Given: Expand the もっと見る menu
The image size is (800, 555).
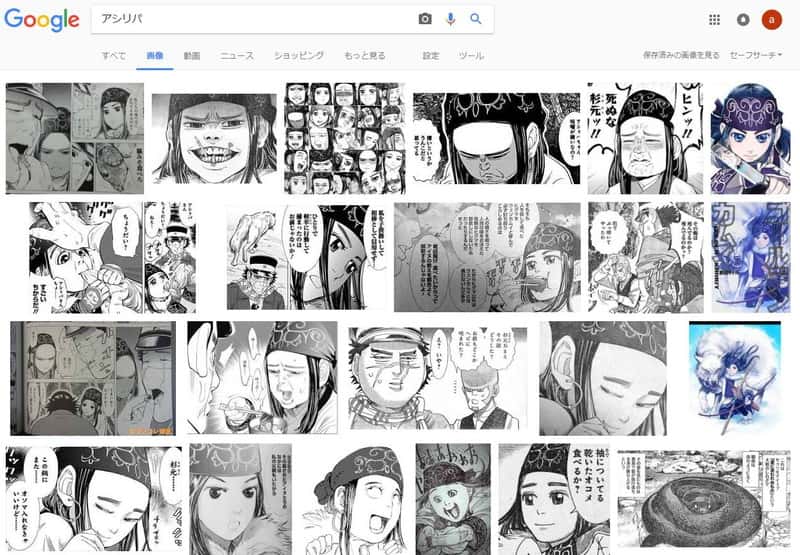Looking at the screenshot, I should pyautogui.click(x=365, y=56).
